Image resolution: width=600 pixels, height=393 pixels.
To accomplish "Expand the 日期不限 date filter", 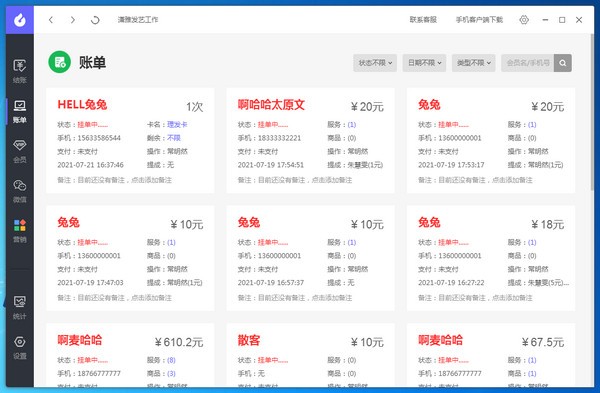I will tap(424, 63).
